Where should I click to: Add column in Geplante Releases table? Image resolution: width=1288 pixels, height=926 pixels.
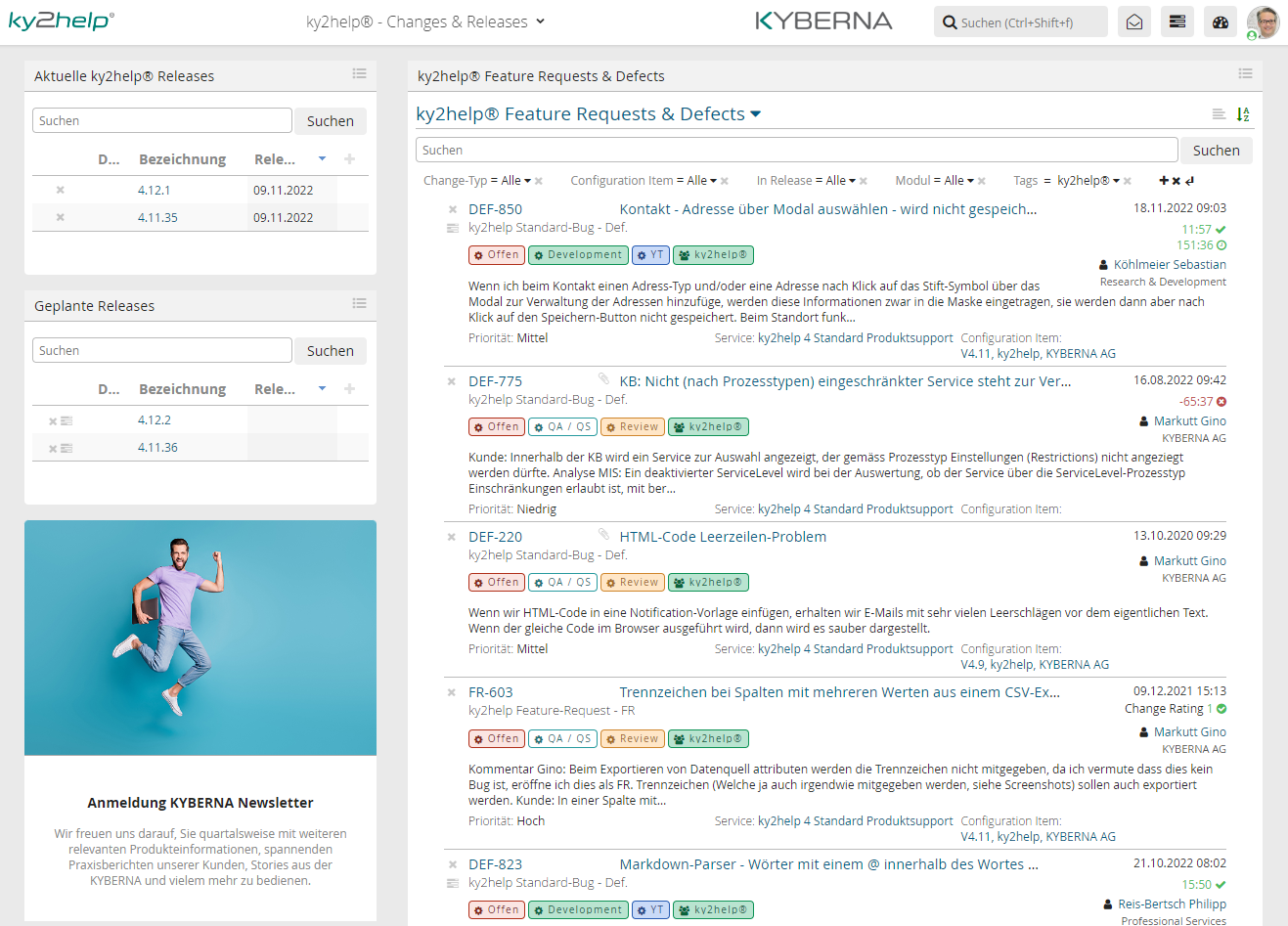point(349,388)
